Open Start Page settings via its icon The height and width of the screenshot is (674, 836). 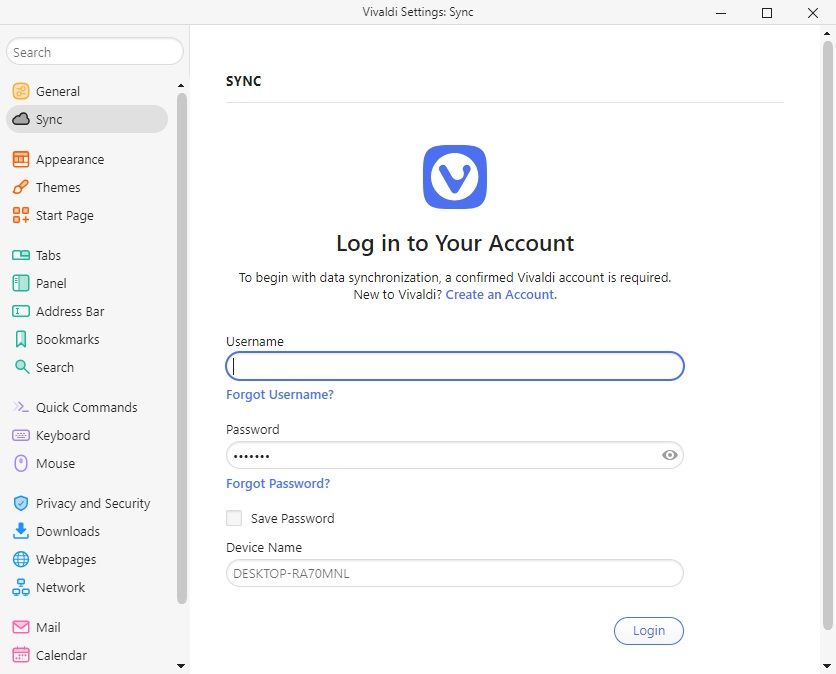coord(20,215)
